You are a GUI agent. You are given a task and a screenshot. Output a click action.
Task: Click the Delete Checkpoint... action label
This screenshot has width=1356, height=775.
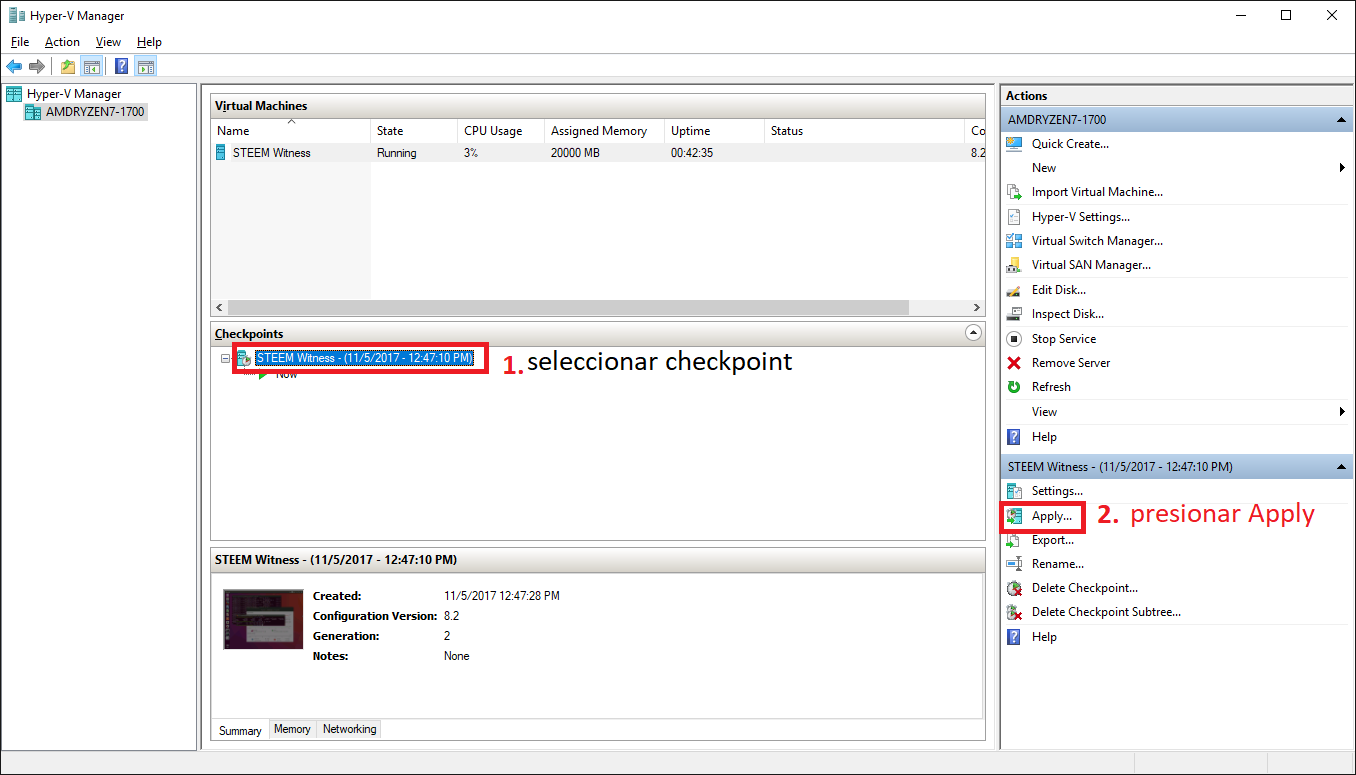1085,588
